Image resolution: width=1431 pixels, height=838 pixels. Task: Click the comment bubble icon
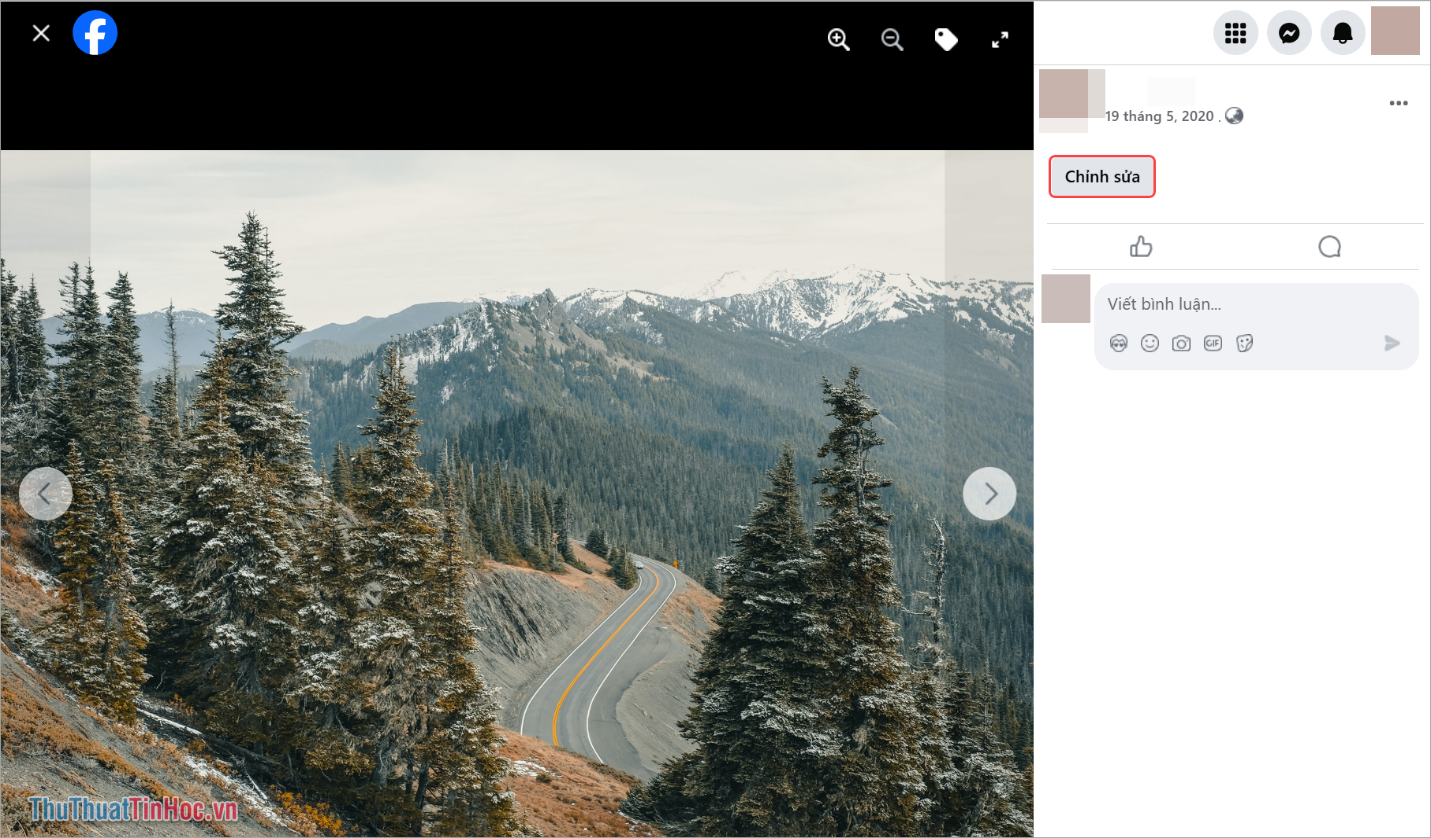pos(1329,247)
